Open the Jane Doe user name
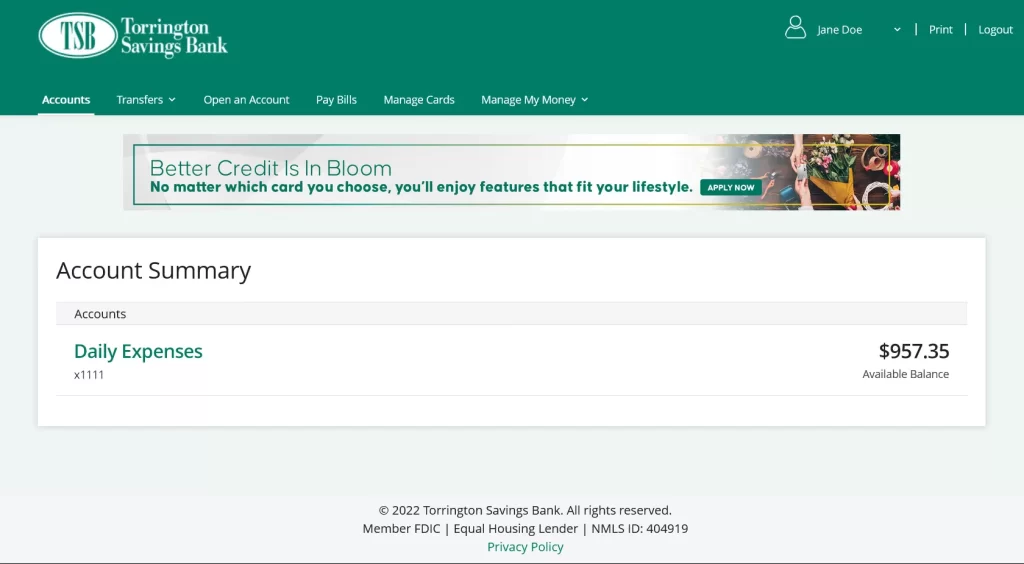The image size is (1024, 564). coord(839,29)
